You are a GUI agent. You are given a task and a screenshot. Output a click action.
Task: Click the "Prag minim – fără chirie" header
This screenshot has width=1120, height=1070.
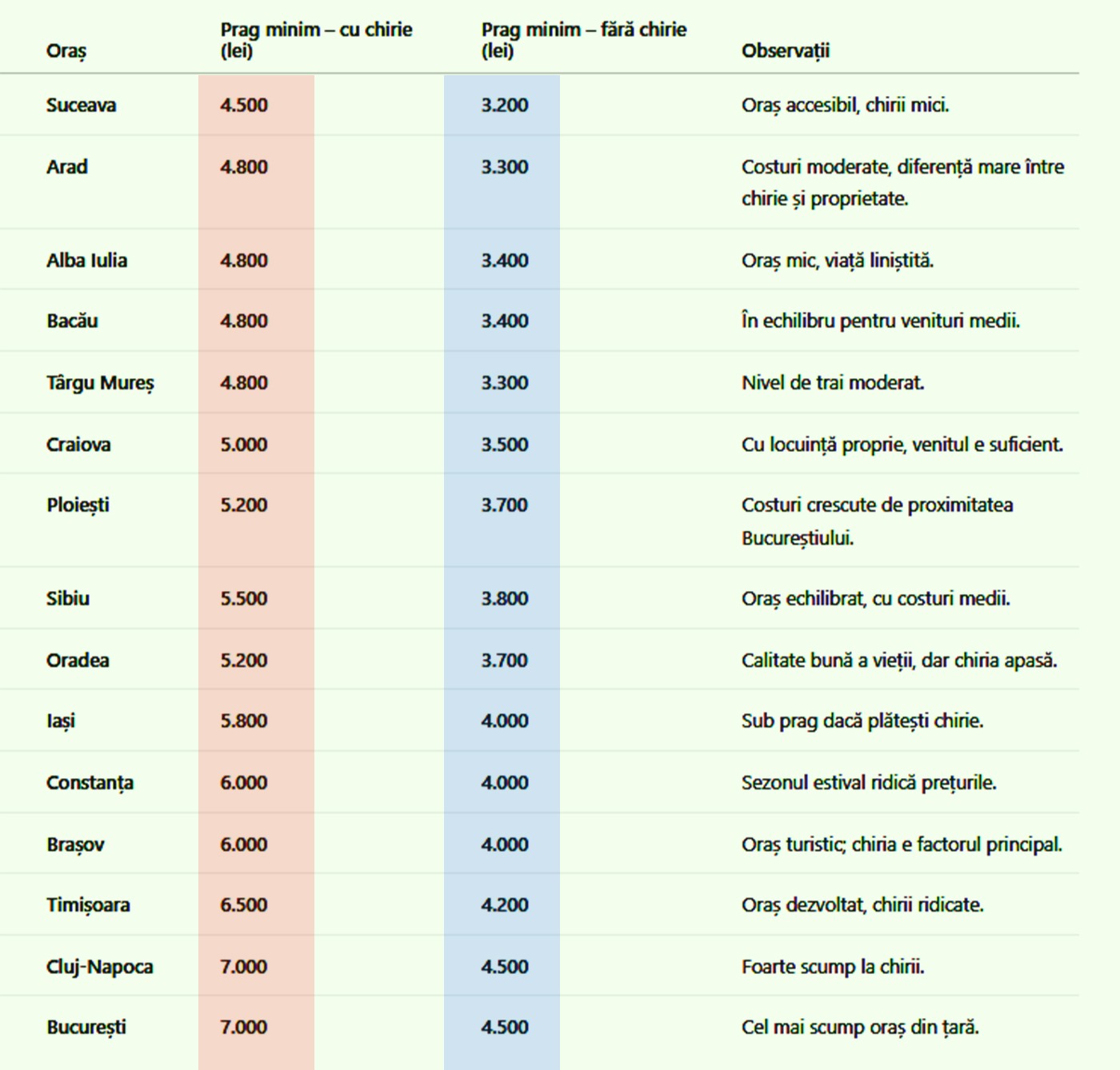click(583, 40)
